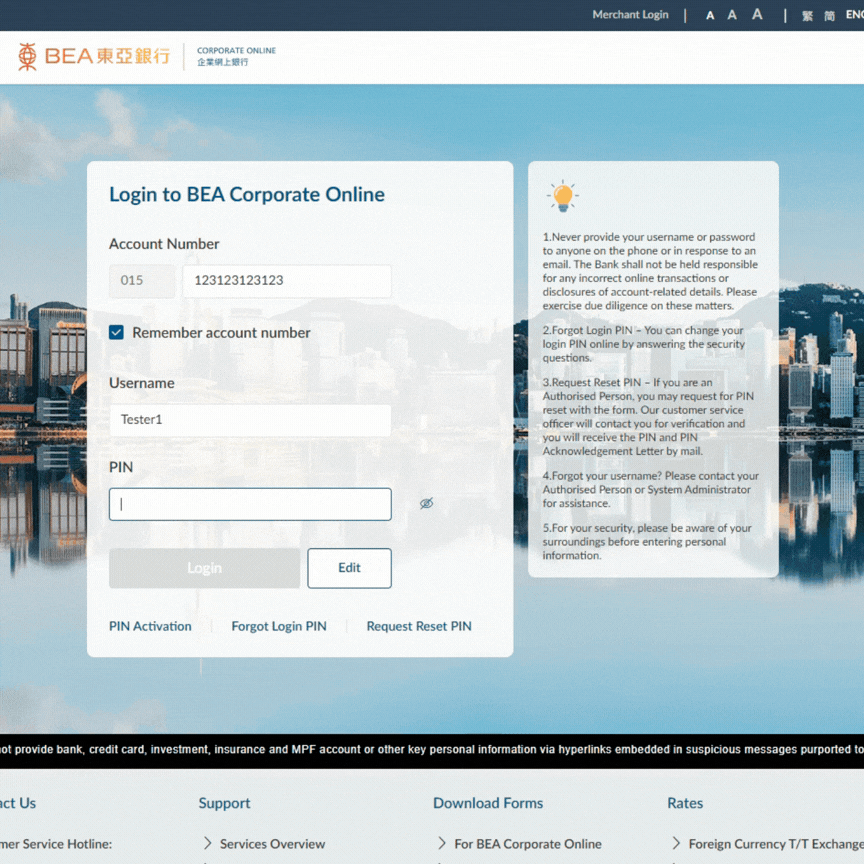Click the Corporate Online subtitle logo text
The width and height of the screenshot is (864, 864).
click(236, 56)
